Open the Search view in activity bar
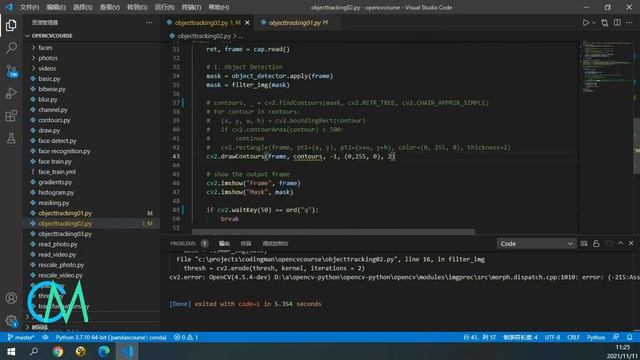The height and width of the screenshot is (360, 640). [x=11, y=48]
